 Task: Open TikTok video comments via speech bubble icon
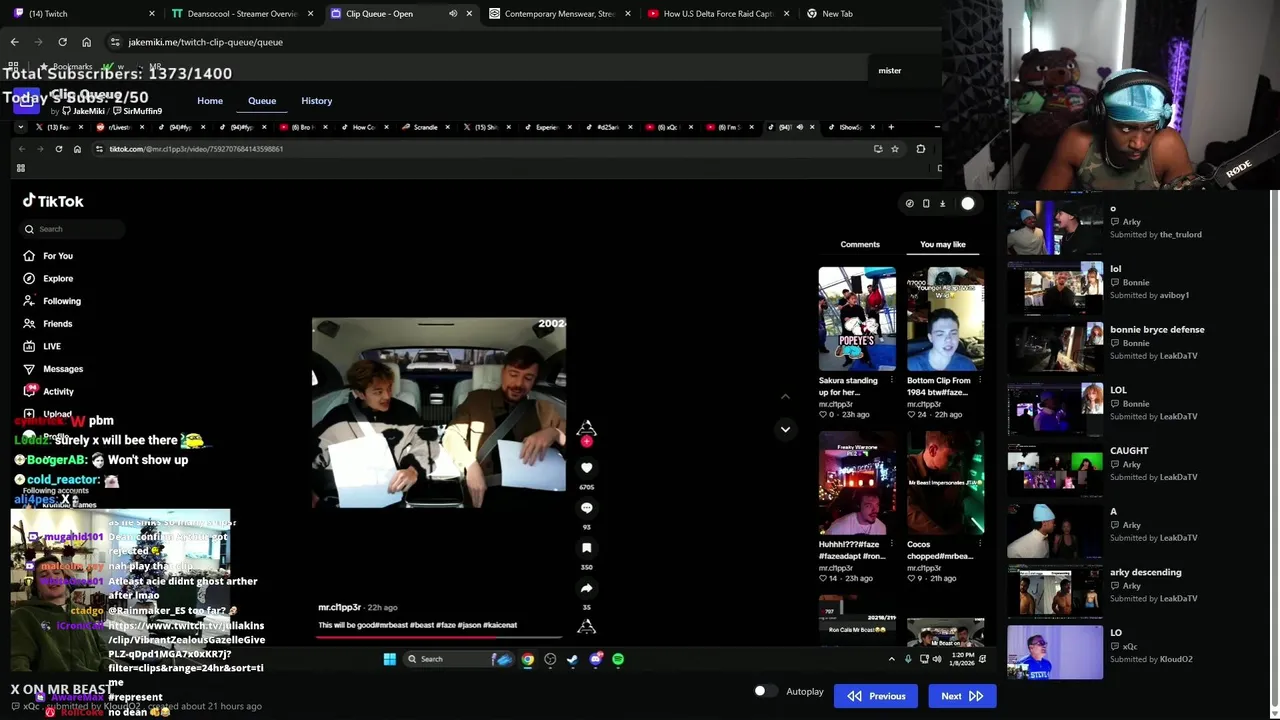pos(587,508)
